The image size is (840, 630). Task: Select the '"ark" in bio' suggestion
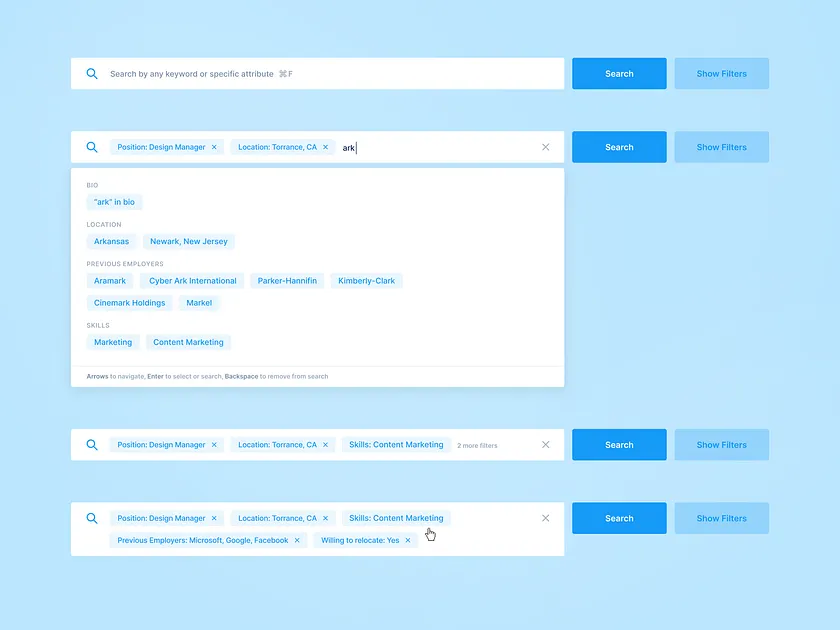(113, 202)
